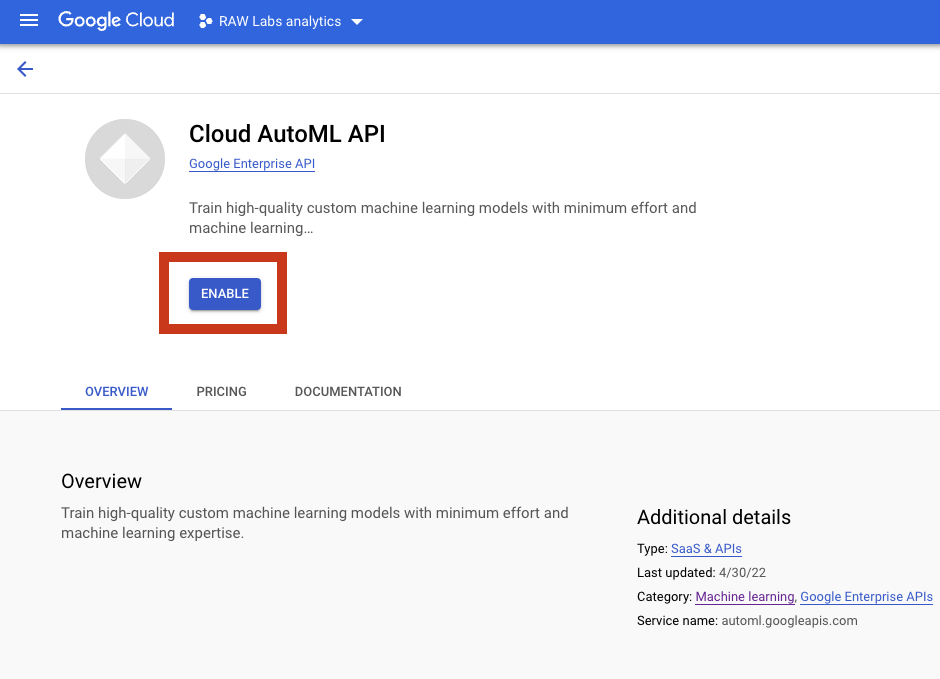Click the Google Cloud logo

116,21
